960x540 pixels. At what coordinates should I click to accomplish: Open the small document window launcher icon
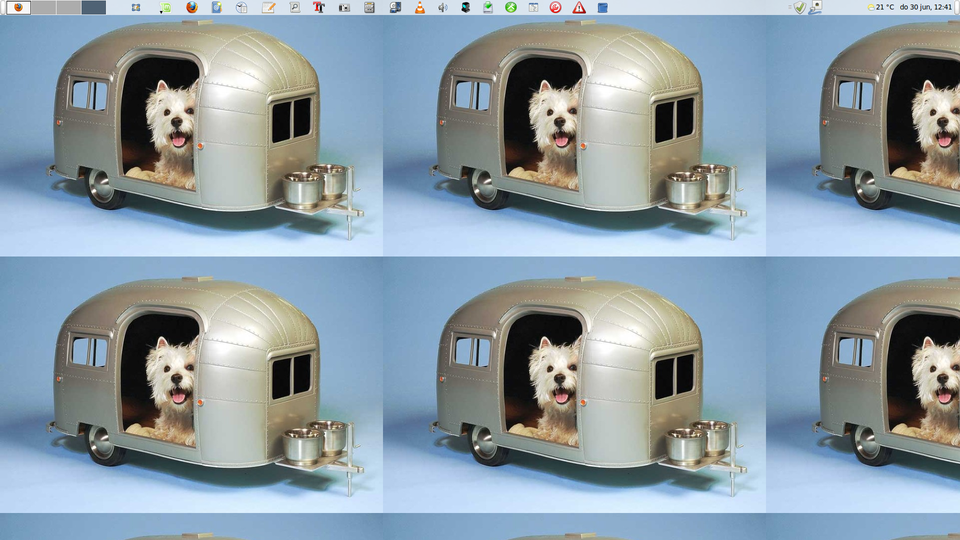point(533,7)
